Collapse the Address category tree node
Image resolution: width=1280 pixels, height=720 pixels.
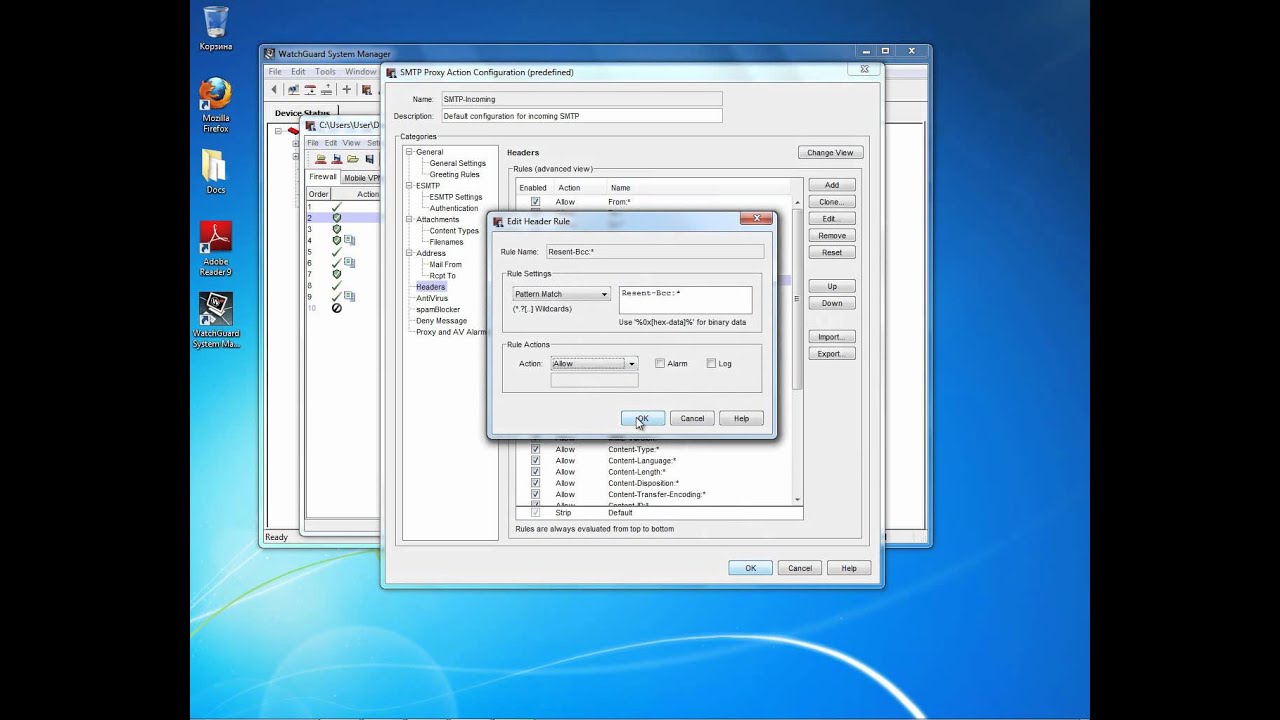click(x=409, y=253)
